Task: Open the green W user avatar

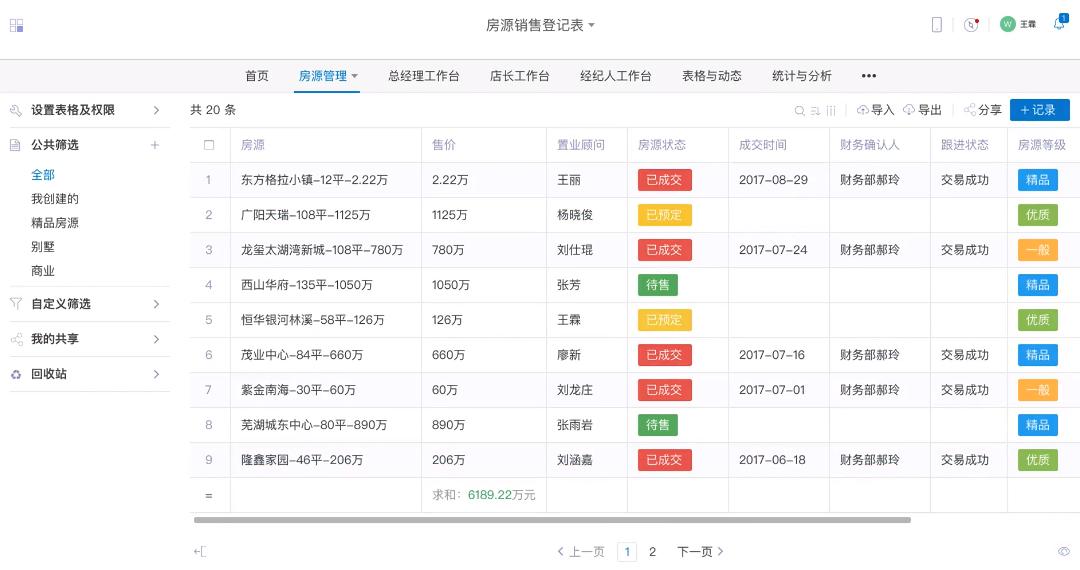Action: tap(1008, 24)
